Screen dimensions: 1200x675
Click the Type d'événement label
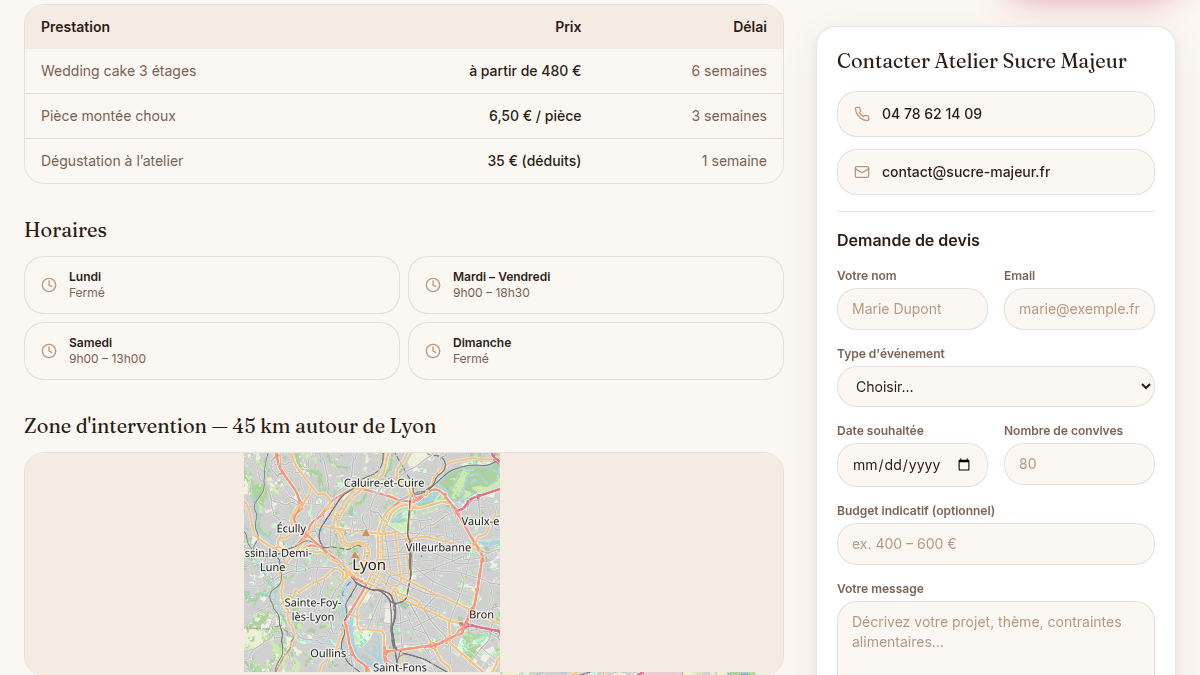click(x=891, y=354)
